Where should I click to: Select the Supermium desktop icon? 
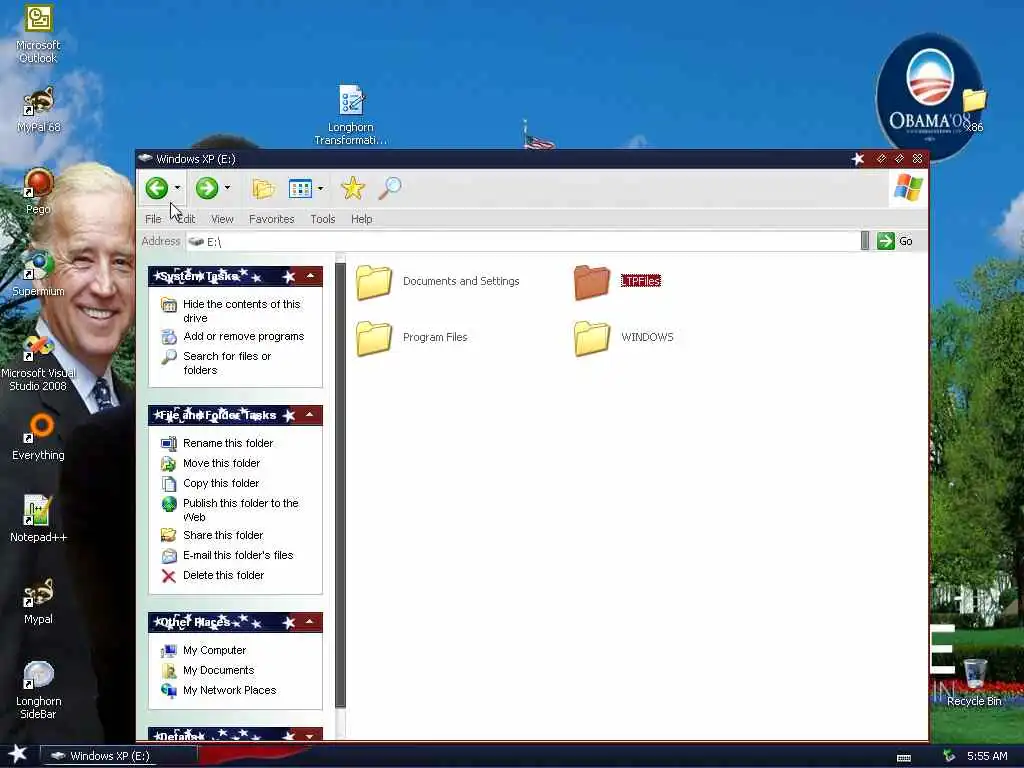point(38,273)
